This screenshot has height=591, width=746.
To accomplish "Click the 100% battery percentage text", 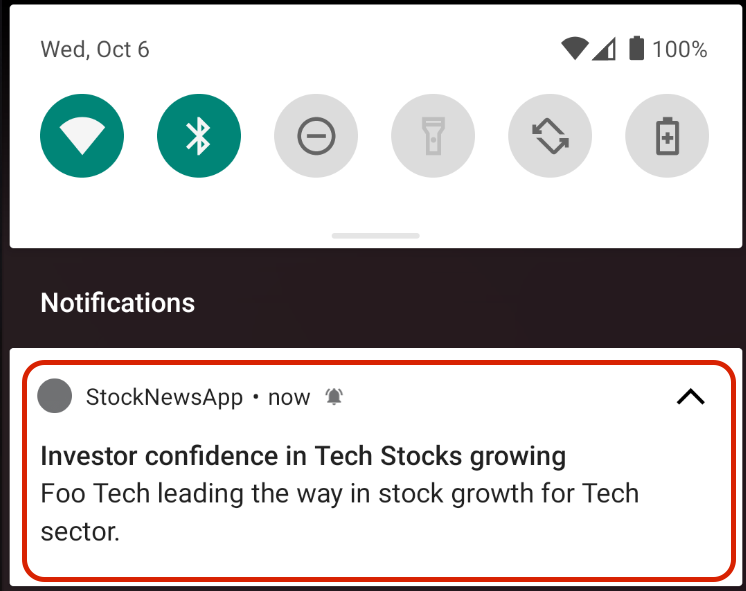I will [680, 49].
